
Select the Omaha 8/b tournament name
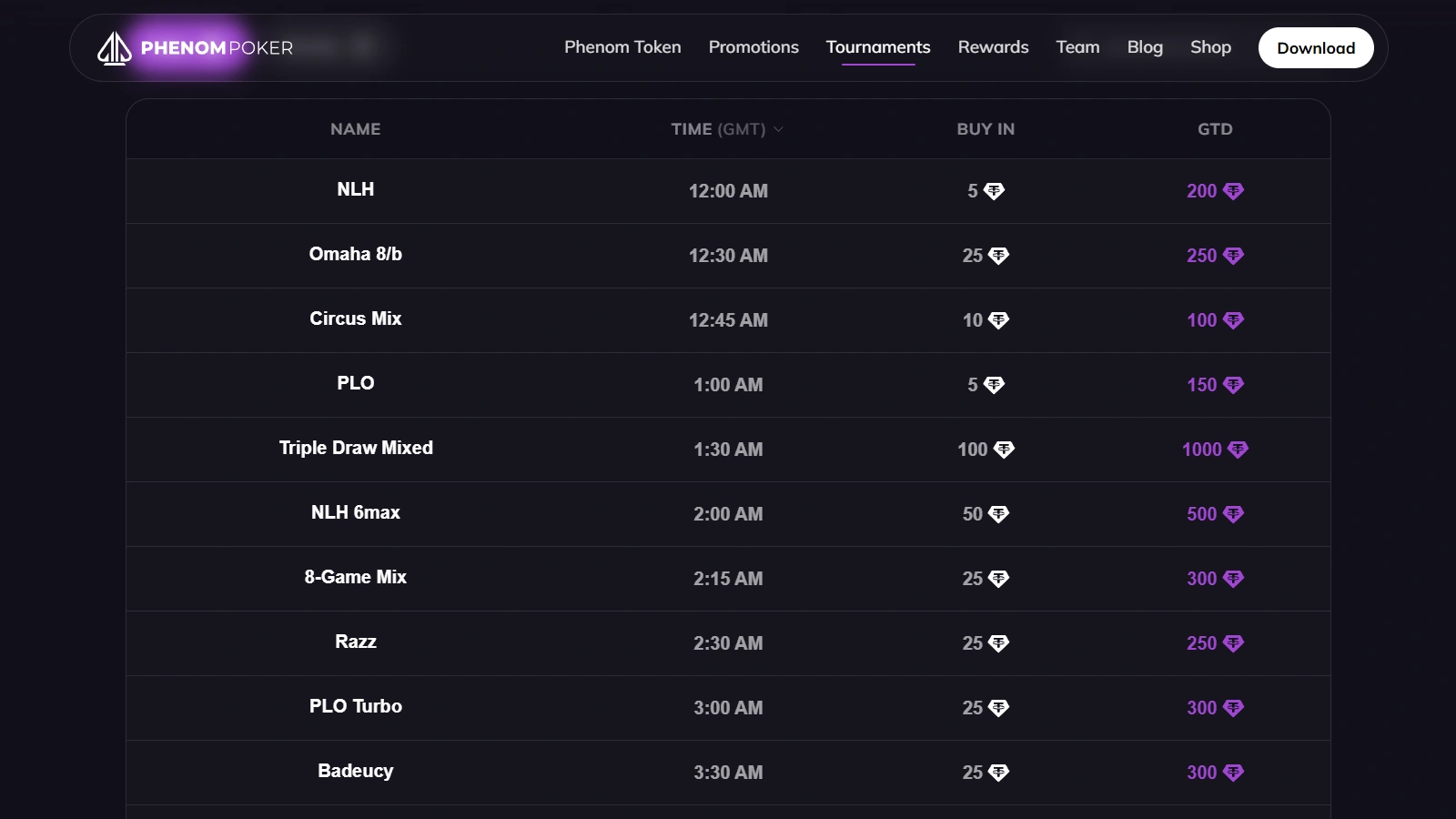356,254
